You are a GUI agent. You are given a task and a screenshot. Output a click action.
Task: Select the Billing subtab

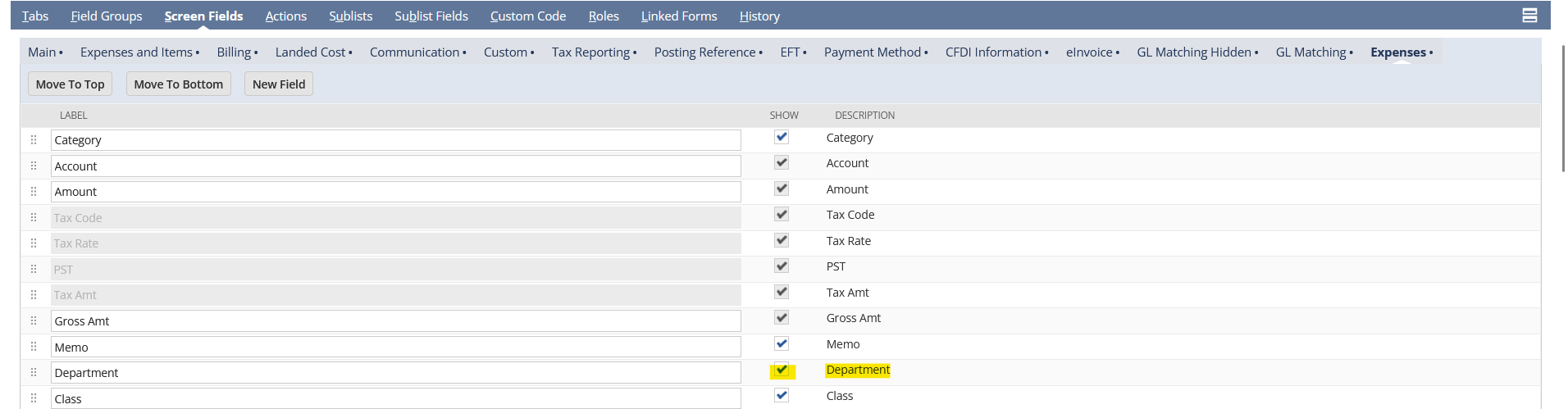[235, 52]
